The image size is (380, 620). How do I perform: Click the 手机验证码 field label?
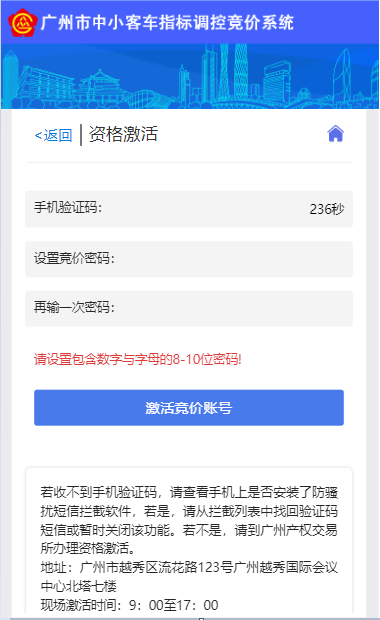tap(68, 207)
